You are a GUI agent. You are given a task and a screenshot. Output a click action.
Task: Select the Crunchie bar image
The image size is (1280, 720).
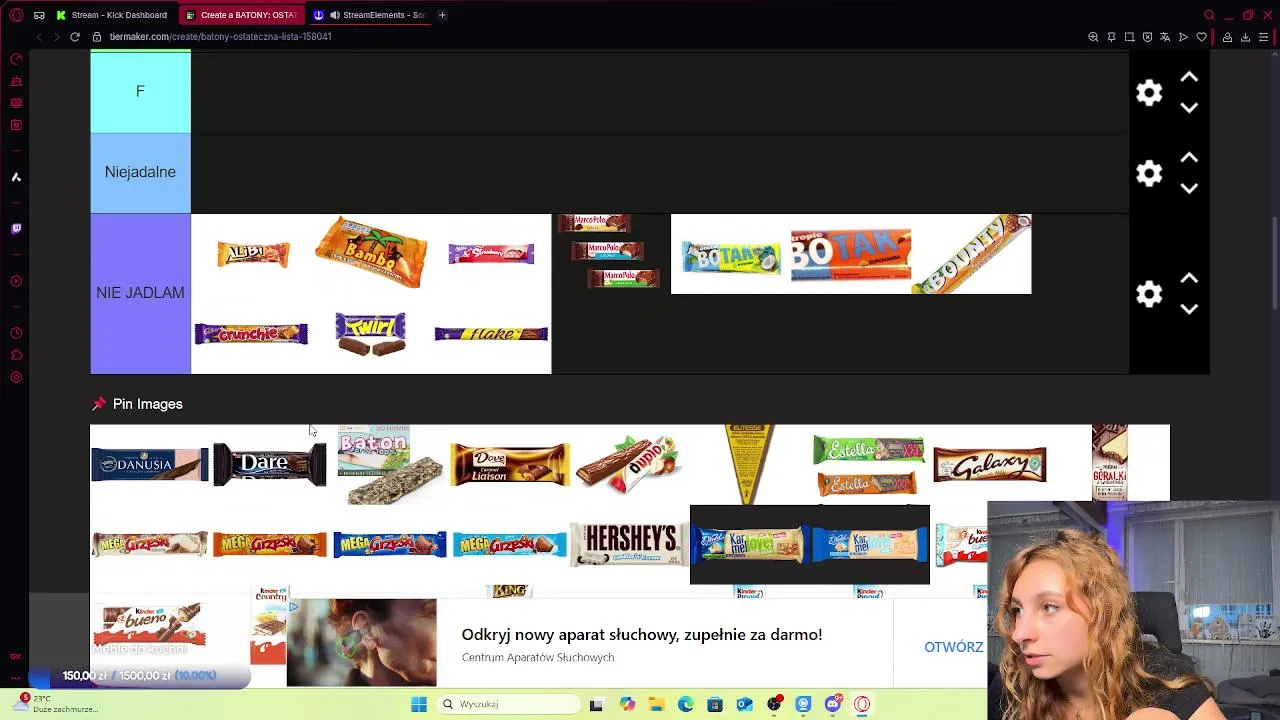251,334
